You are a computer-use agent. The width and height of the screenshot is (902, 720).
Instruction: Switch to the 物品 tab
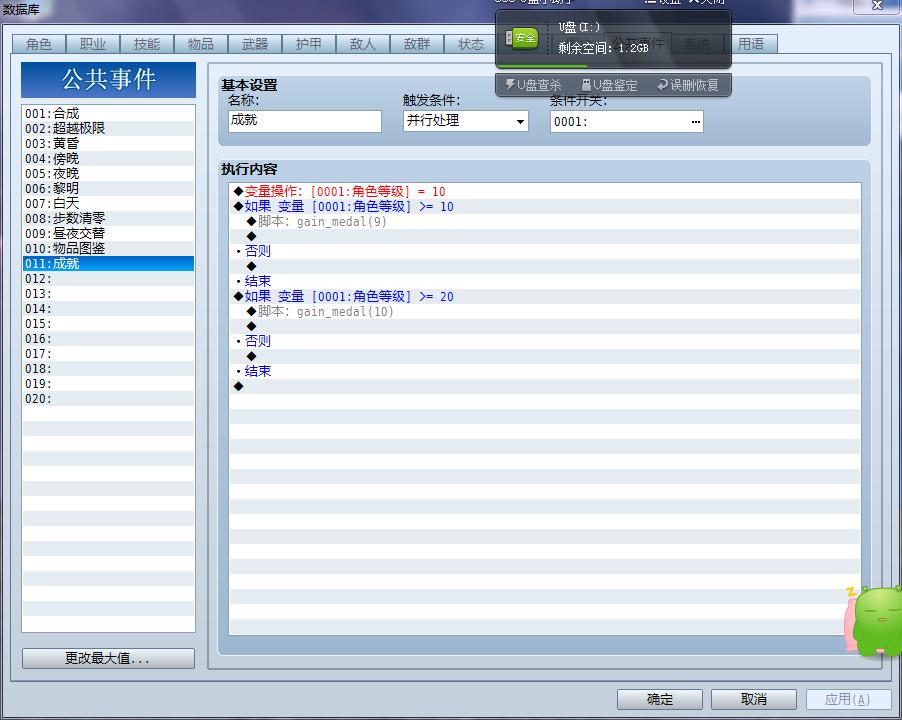201,44
